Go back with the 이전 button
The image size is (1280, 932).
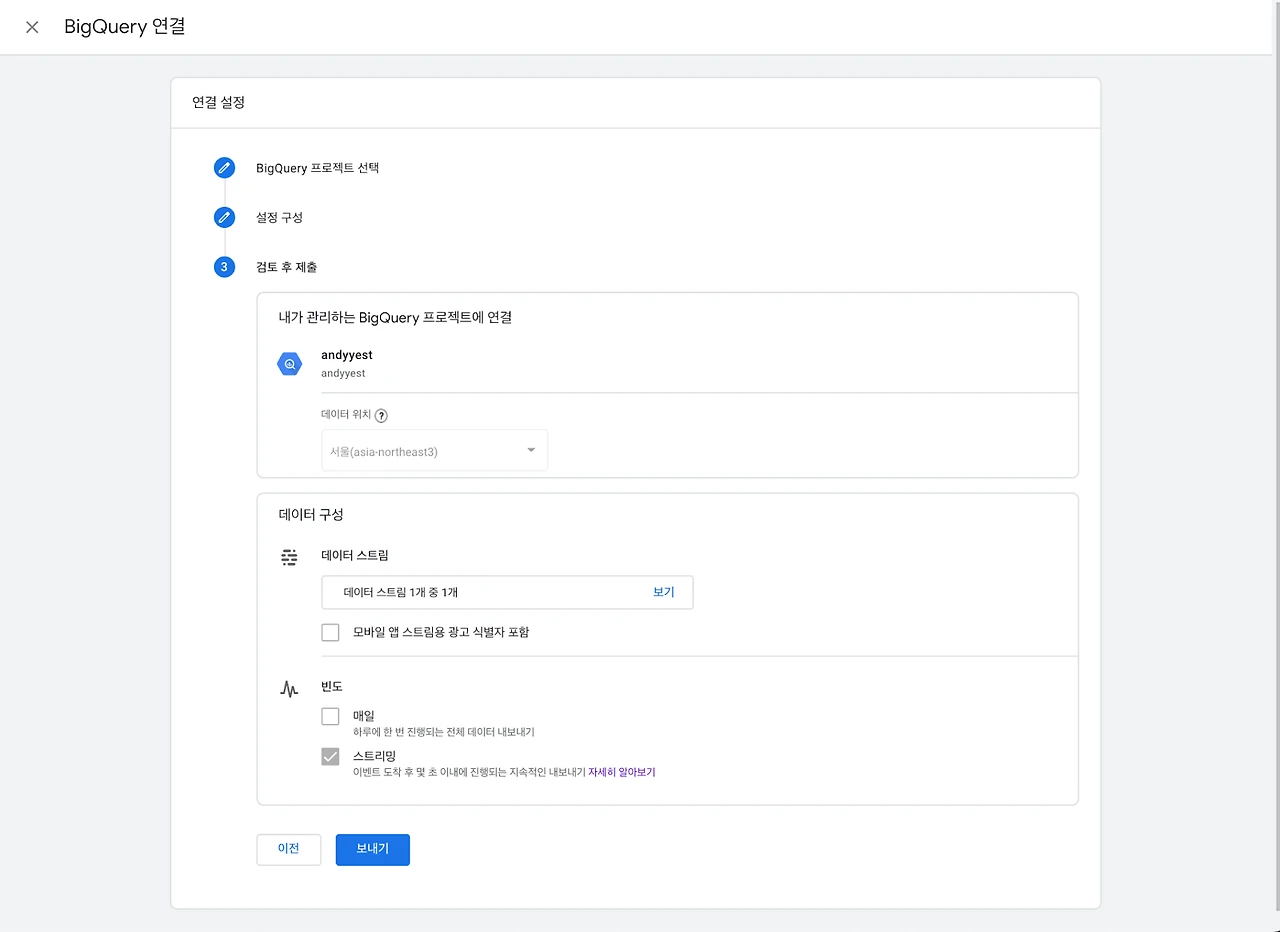coord(289,849)
